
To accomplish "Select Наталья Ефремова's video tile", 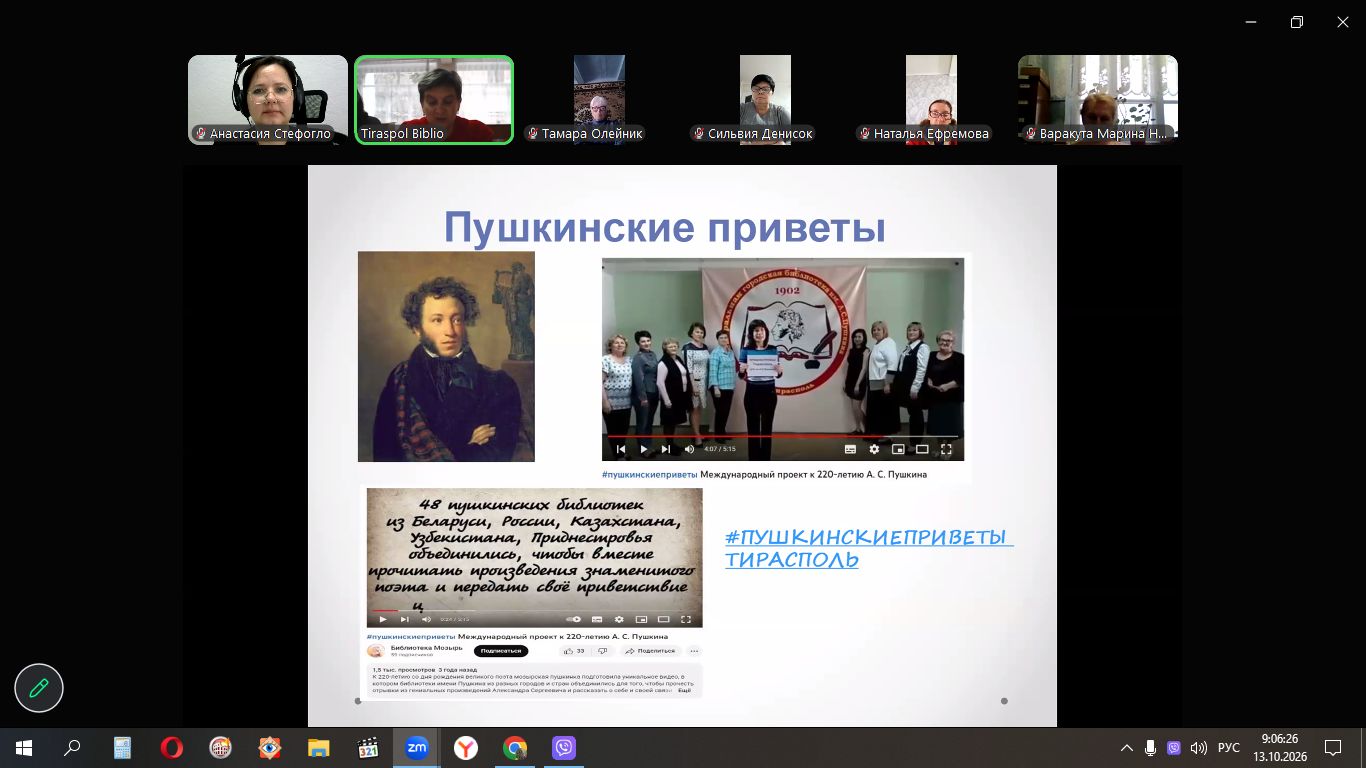I will click(932, 100).
